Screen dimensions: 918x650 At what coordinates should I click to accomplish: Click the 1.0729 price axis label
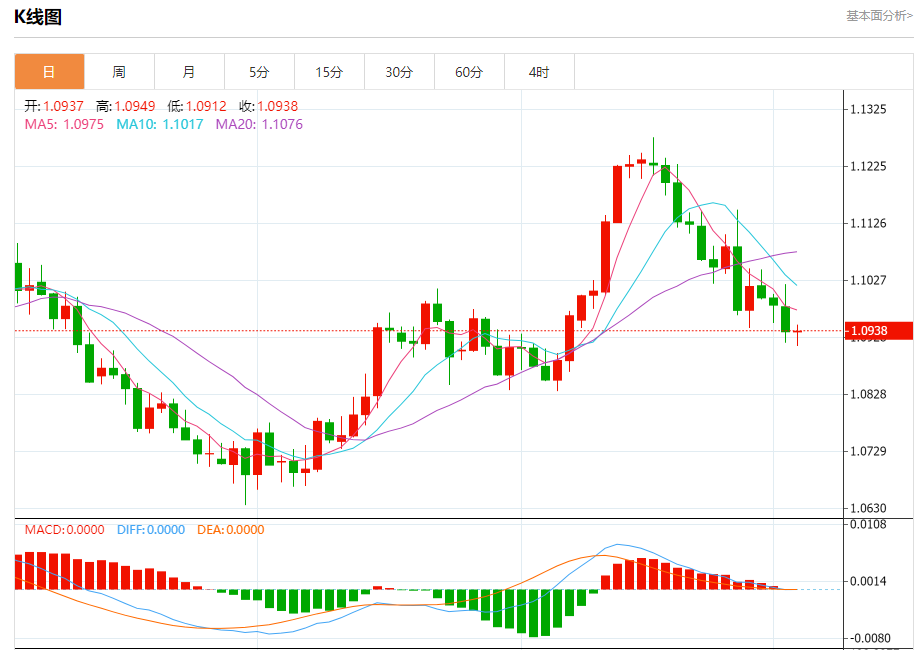(868, 451)
